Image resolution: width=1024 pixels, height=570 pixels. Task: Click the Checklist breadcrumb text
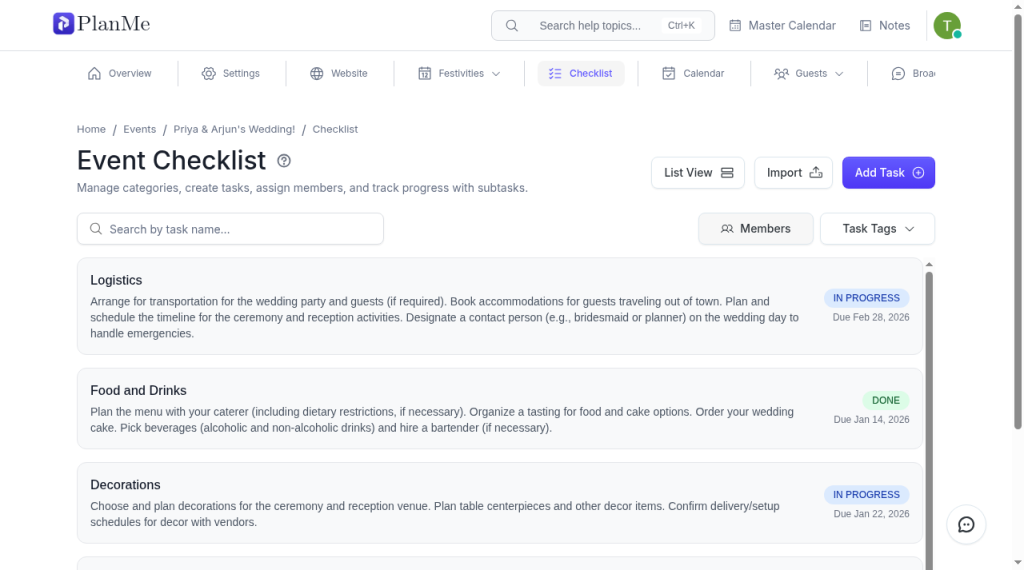point(335,129)
